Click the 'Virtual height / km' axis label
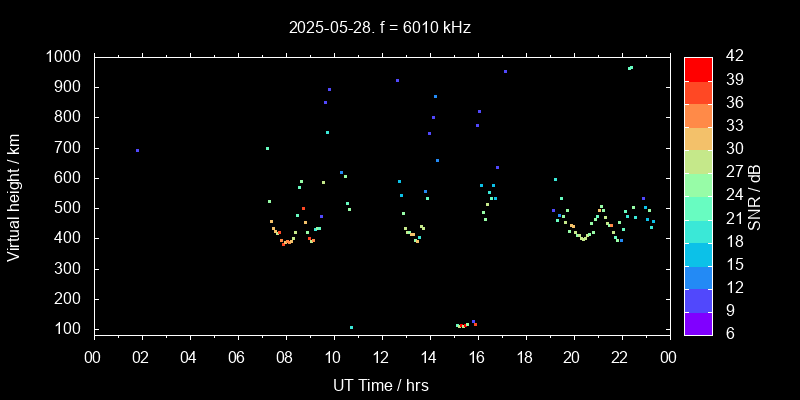 click(x=14, y=196)
